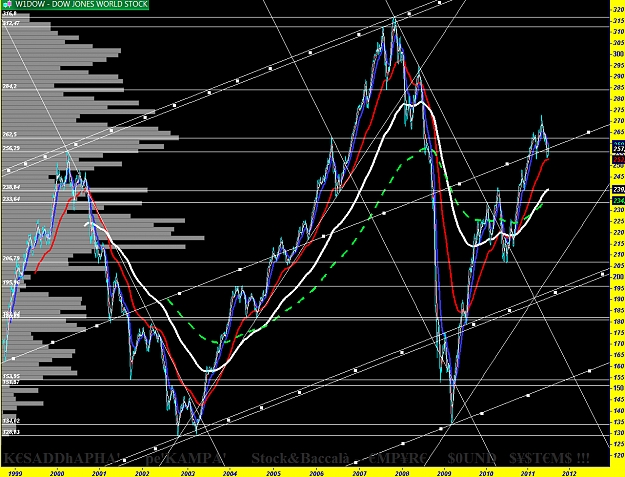Click the 245 price axis label

coord(619,177)
